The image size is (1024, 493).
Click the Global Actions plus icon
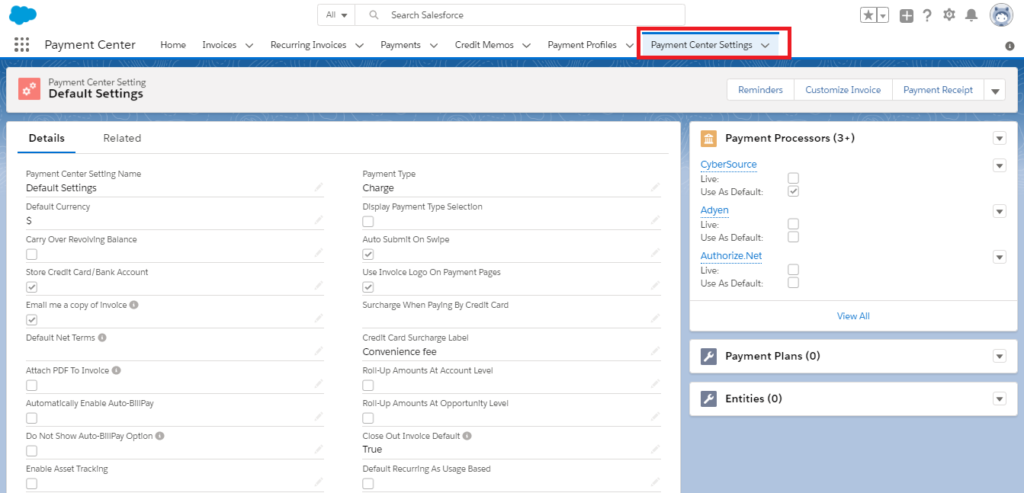(x=906, y=15)
